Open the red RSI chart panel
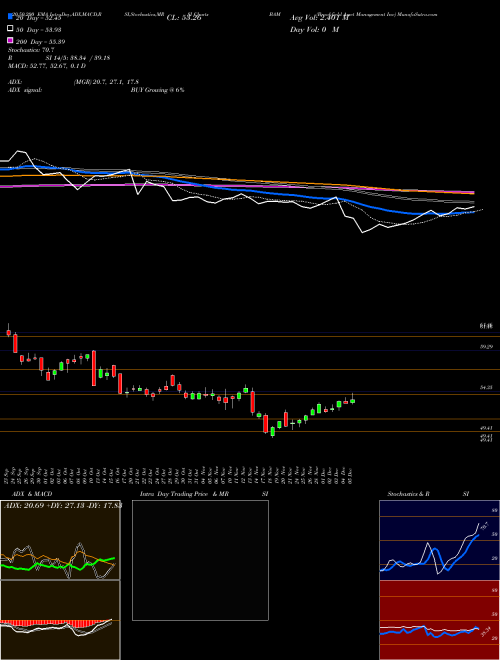The height and width of the screenshot is (660, 500). pos(439,620)
